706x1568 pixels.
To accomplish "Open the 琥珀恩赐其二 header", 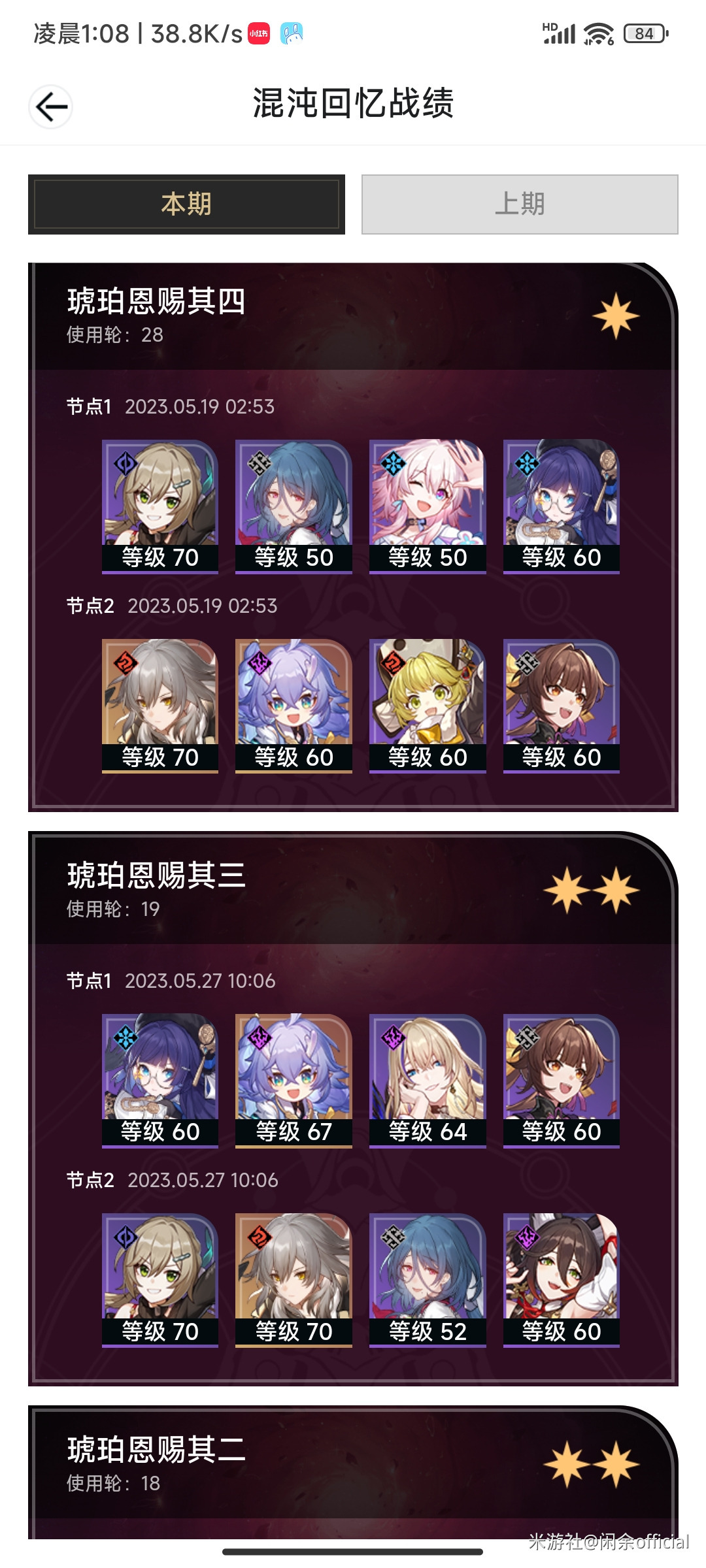I will pos(353,1463).
